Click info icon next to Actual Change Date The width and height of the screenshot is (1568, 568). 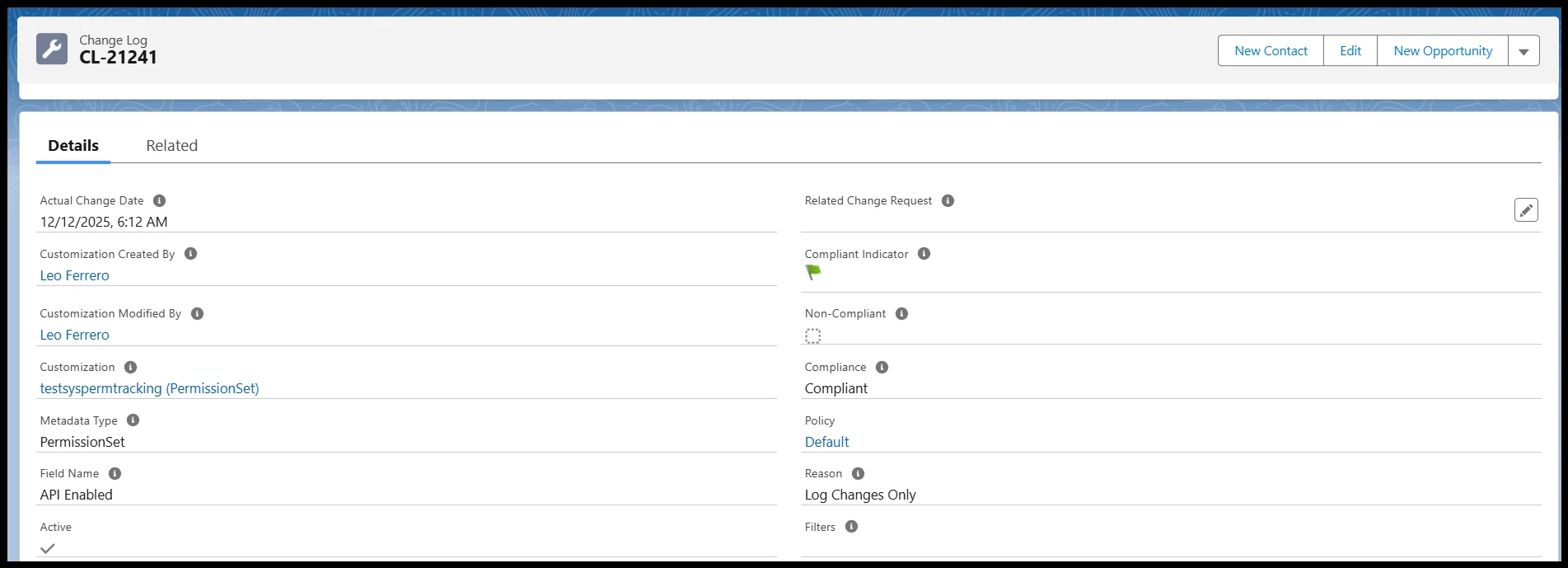160,200
